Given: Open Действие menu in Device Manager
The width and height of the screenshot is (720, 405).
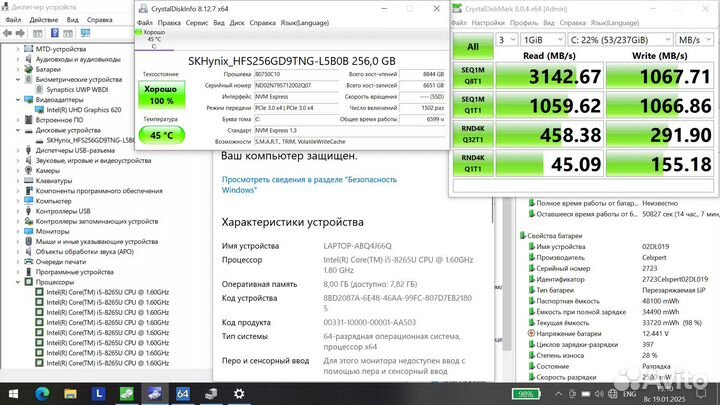Looking at the screenshot, I should click(44, 20).
